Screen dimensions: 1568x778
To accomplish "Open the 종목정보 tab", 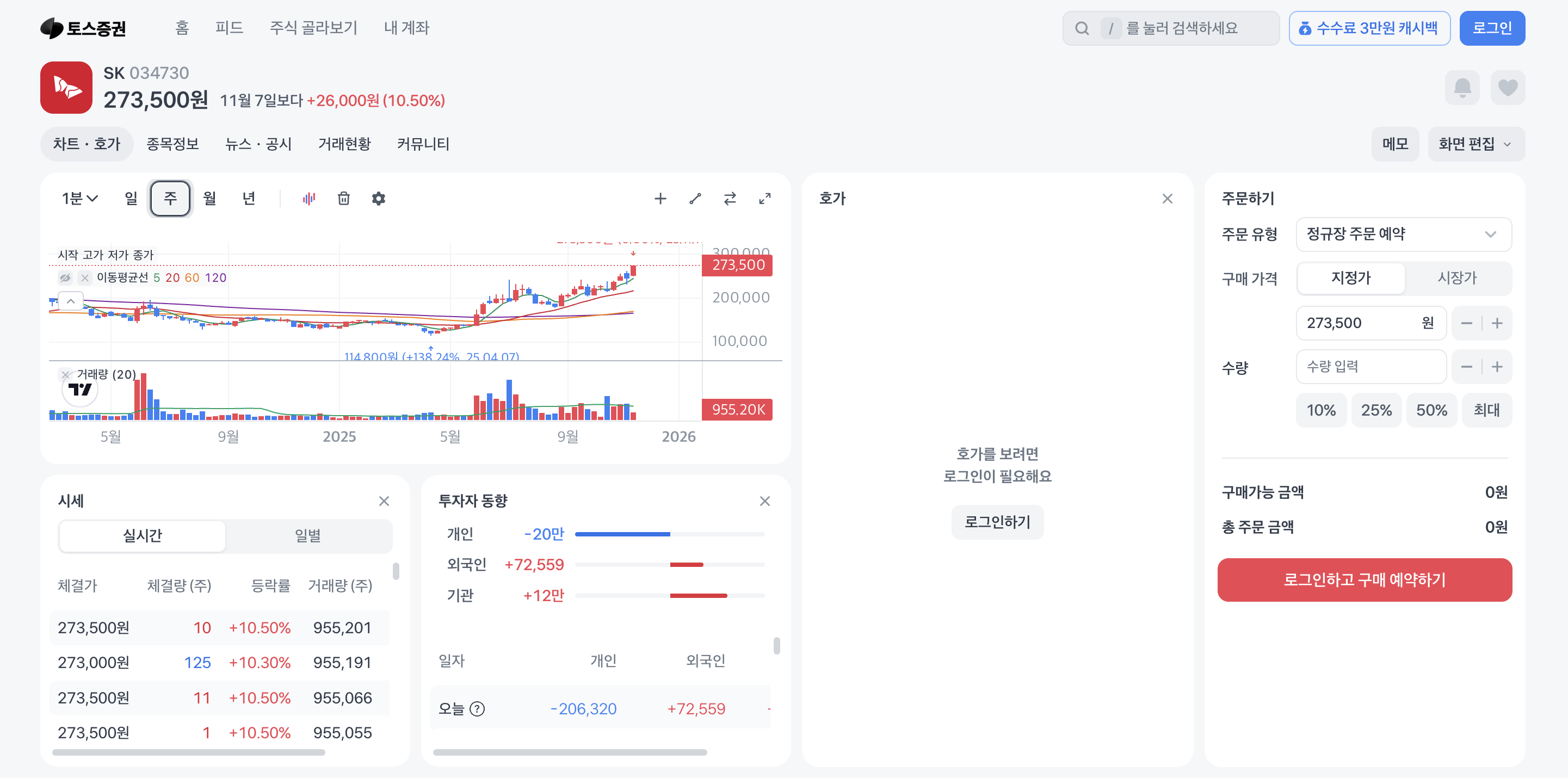I will tap(172, 144).
